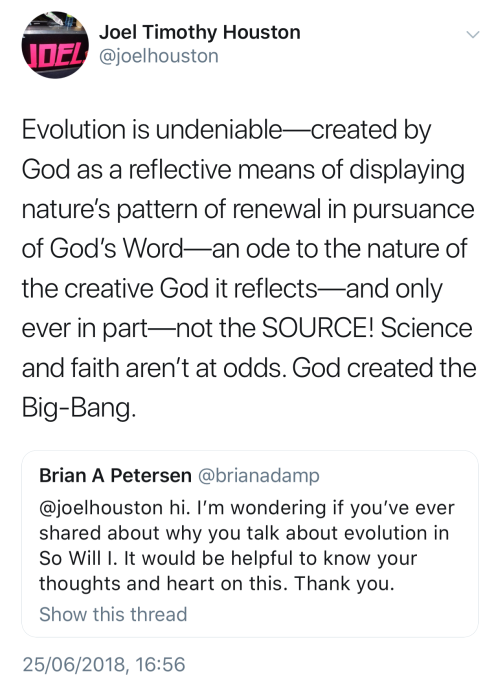The width and height of the screenshot is (499, 688).
Task: Click Show this thread link
Action: click(113, 614)
